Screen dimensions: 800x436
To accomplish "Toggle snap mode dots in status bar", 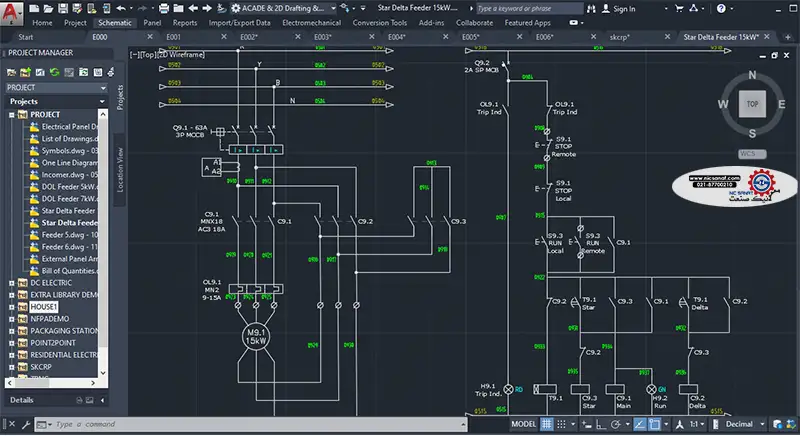I will 561,424.
